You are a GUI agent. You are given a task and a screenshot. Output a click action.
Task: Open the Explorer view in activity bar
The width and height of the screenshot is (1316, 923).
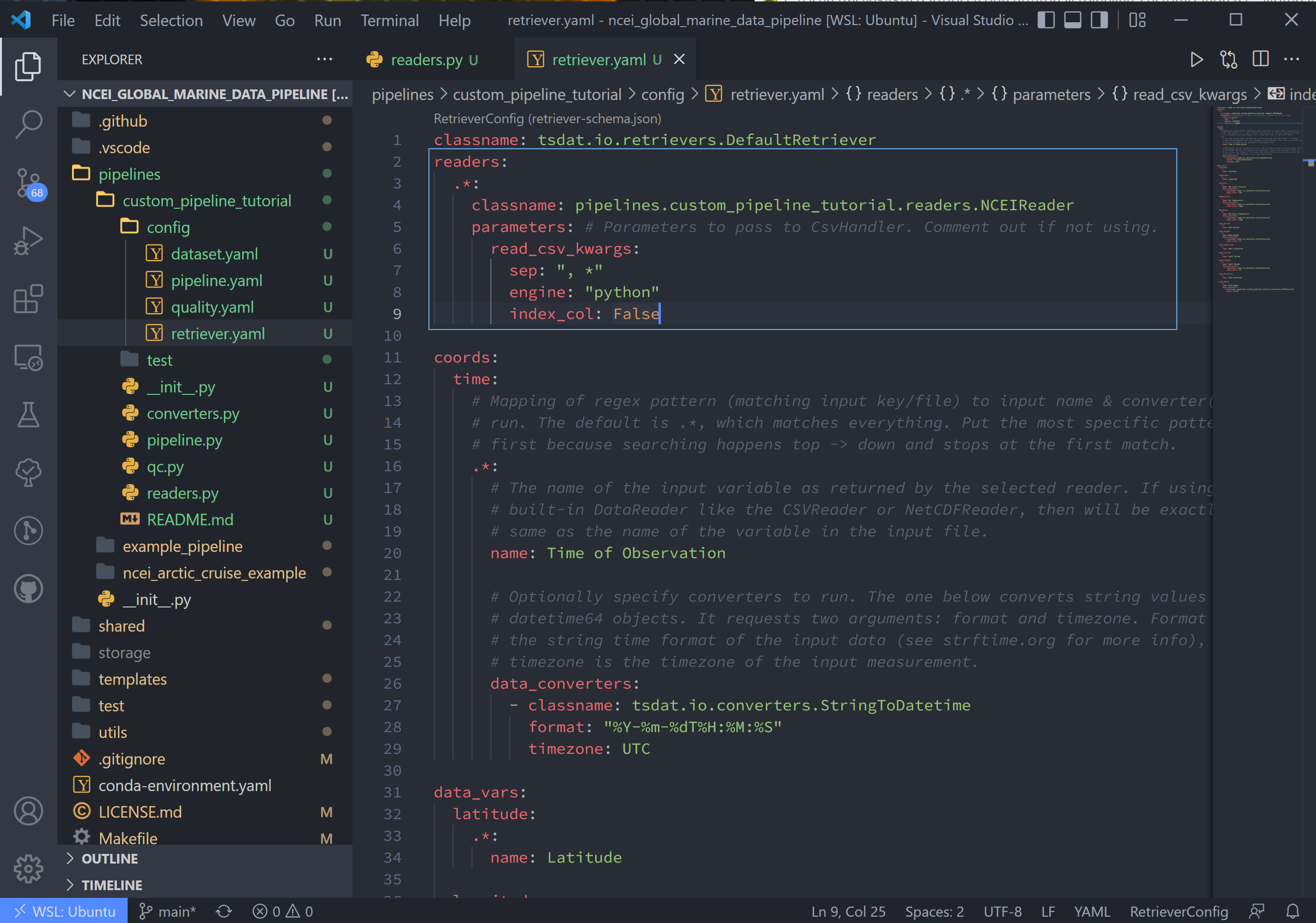(28, 66)
